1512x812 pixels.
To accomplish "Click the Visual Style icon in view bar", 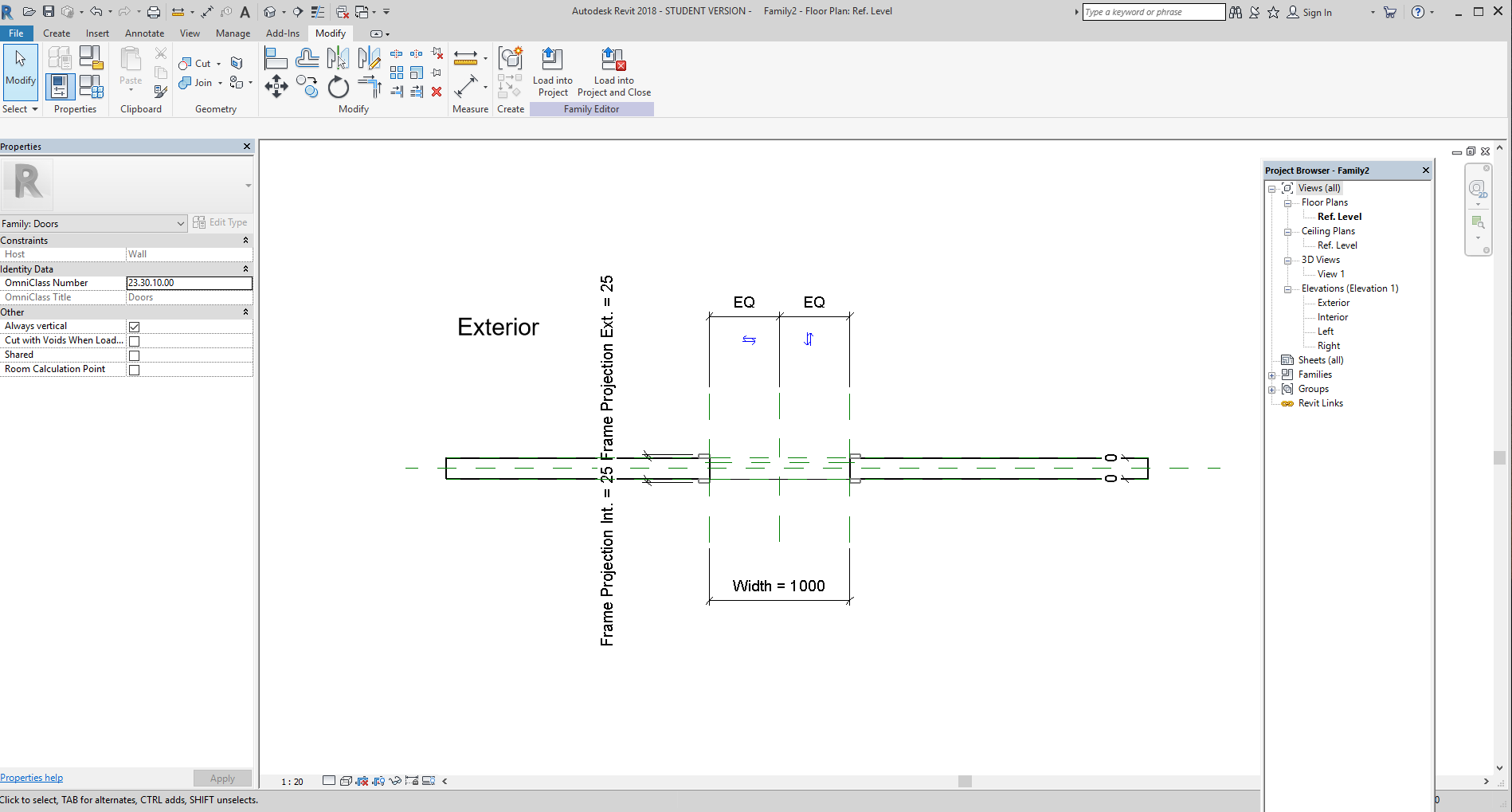I will [x=346, y=781].
